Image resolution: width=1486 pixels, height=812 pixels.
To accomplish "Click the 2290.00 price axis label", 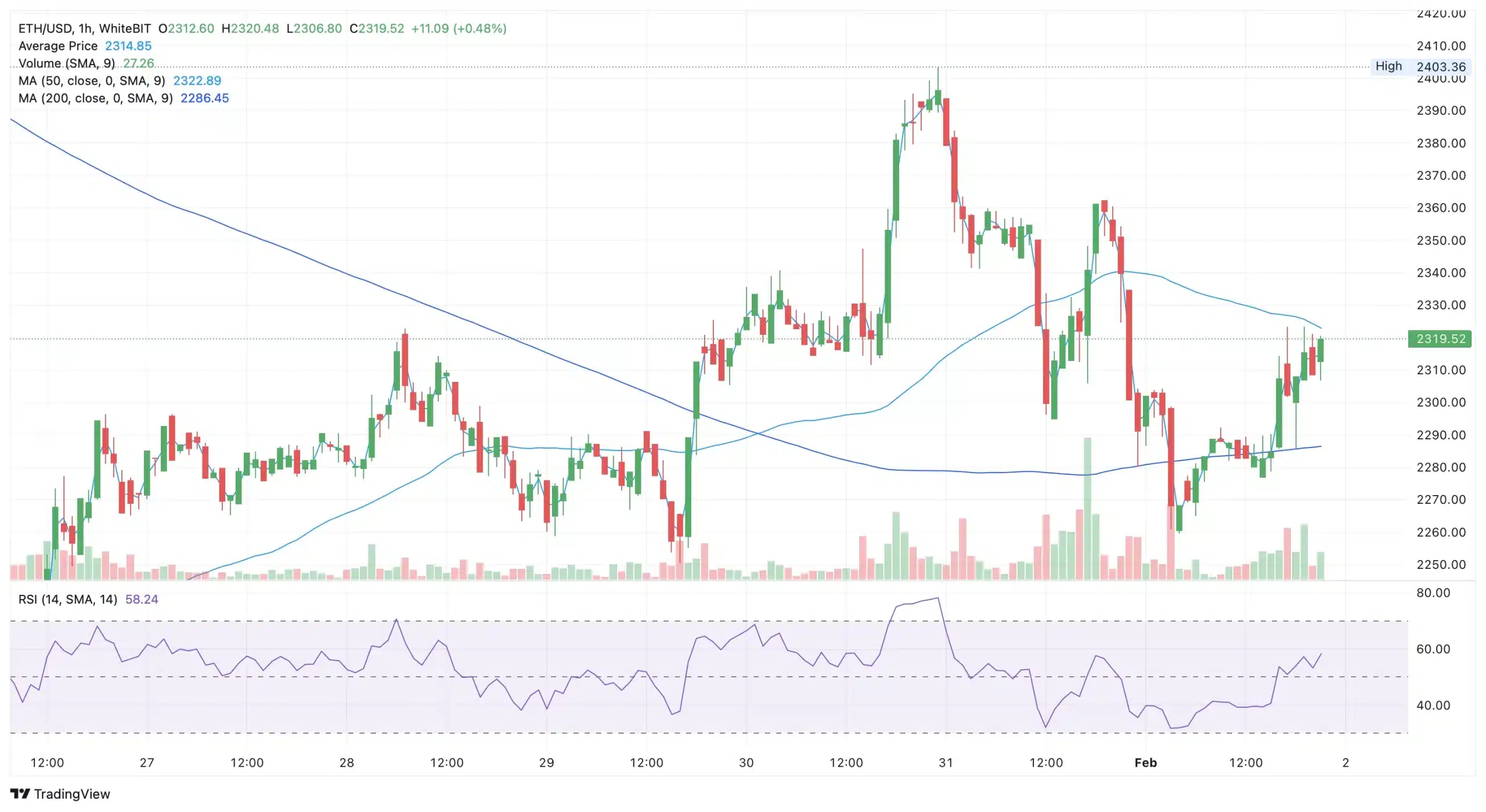I will coord(1441,435).
